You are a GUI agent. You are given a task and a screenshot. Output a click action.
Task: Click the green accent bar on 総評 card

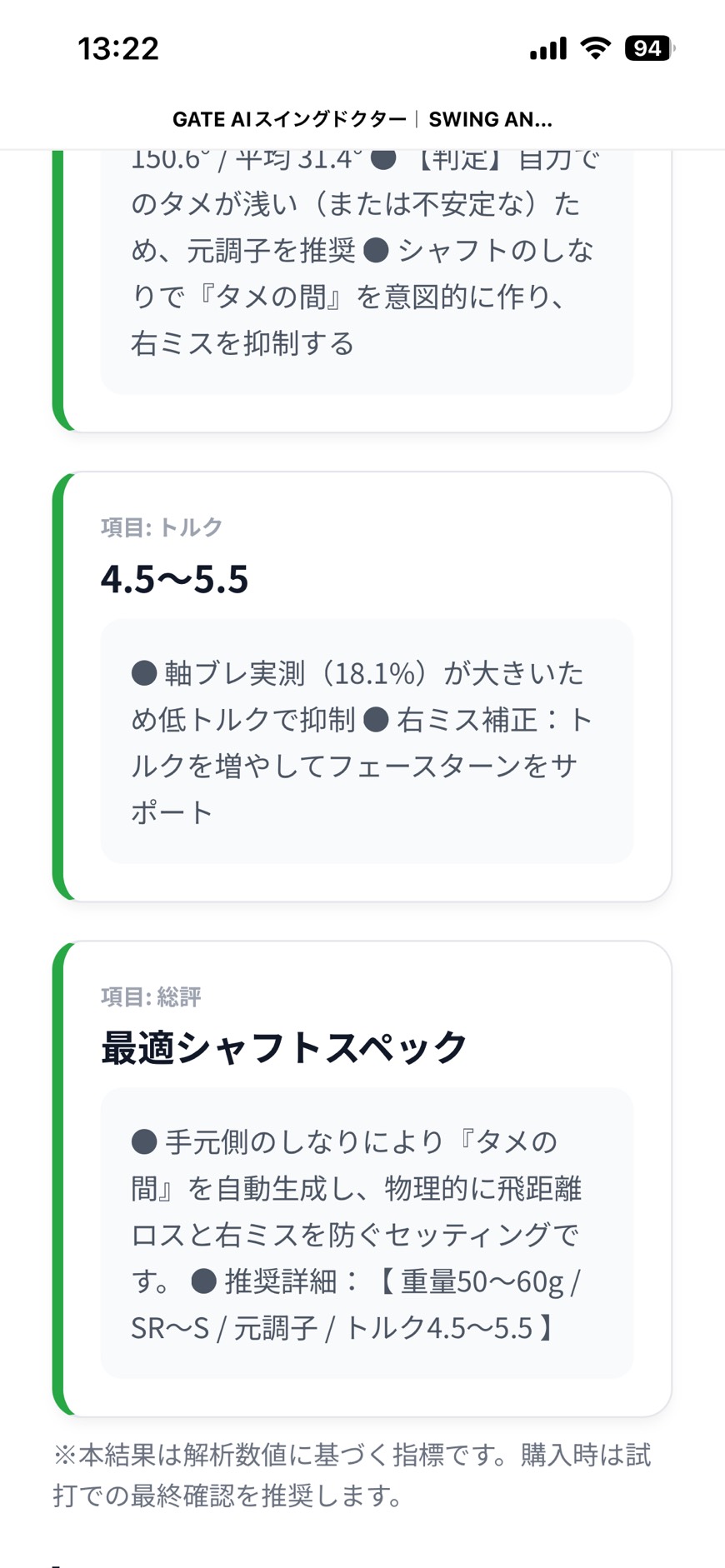click(58, 1178)
